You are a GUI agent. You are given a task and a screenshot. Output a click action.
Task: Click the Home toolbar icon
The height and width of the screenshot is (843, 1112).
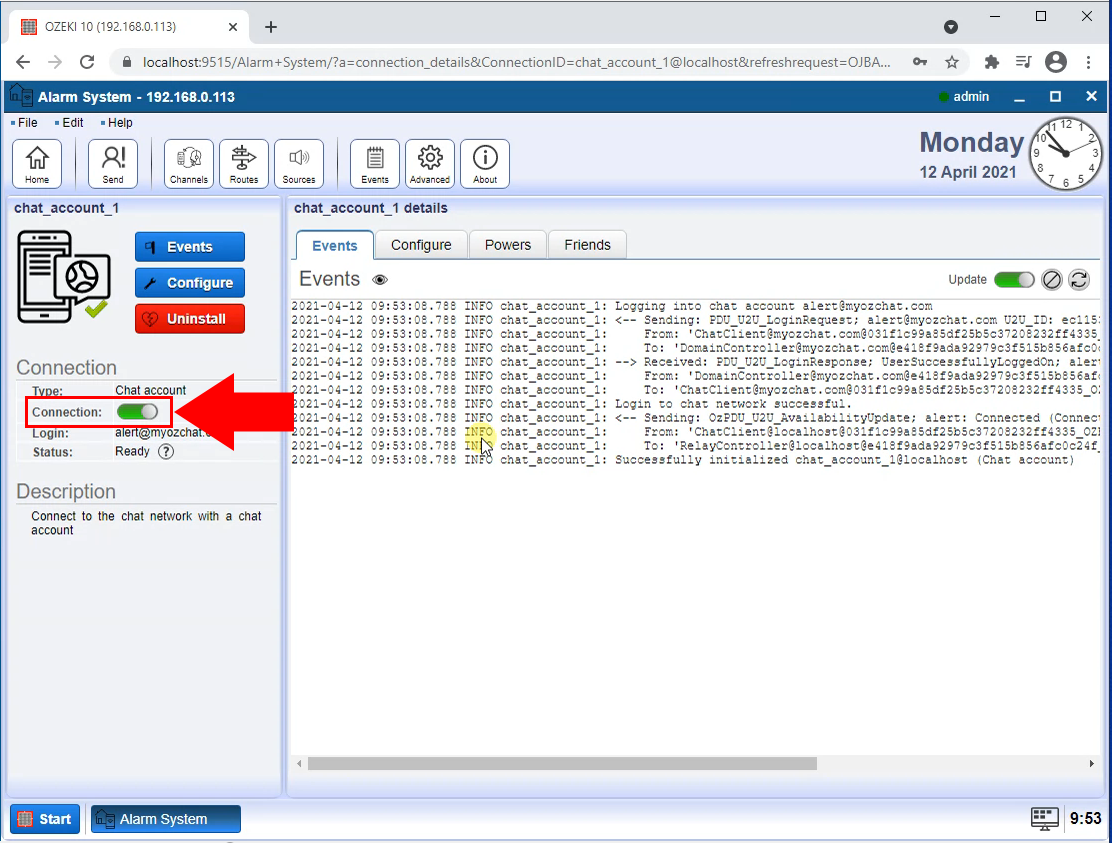37,163
